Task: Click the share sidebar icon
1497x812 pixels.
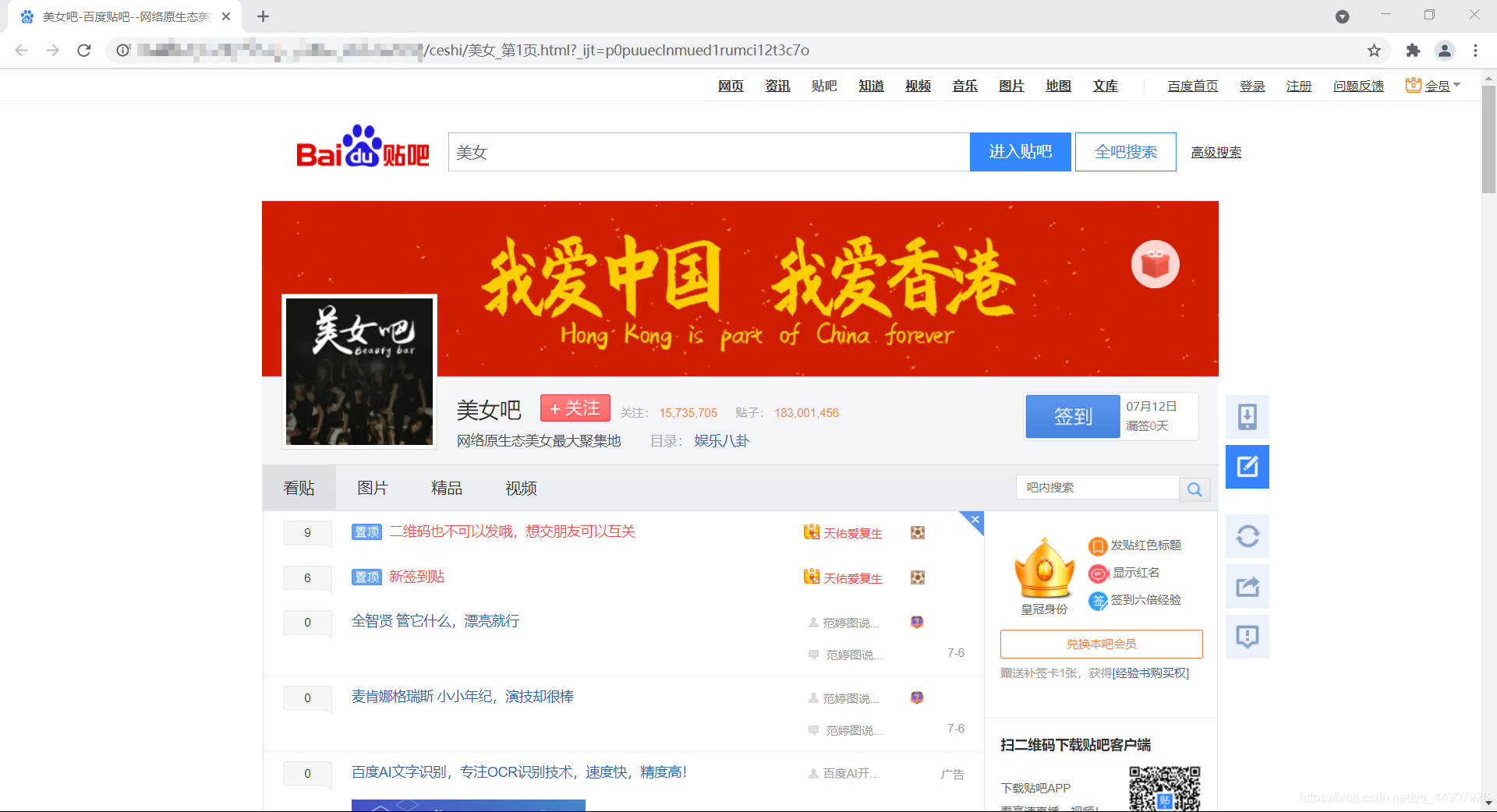Action: point(1247,587)
